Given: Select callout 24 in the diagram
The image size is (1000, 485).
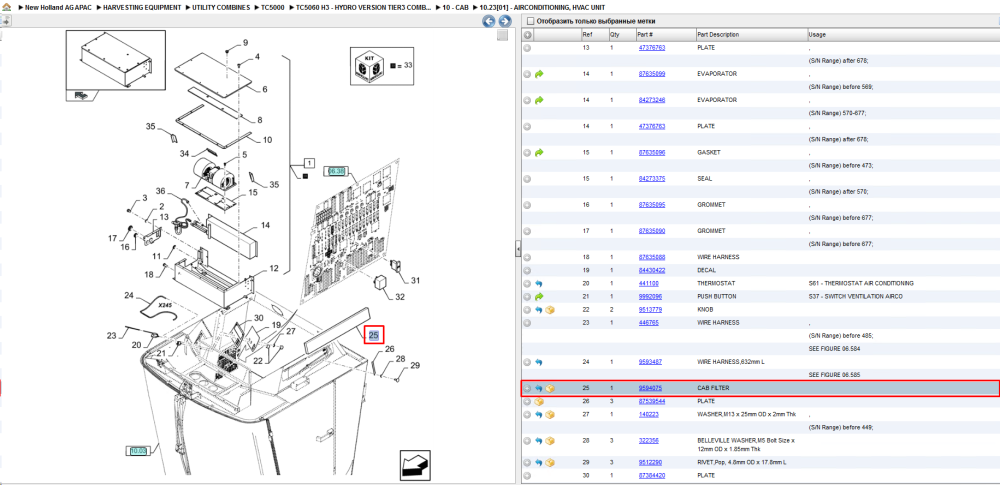Looking at the screenshot, I should click(129, 295).
